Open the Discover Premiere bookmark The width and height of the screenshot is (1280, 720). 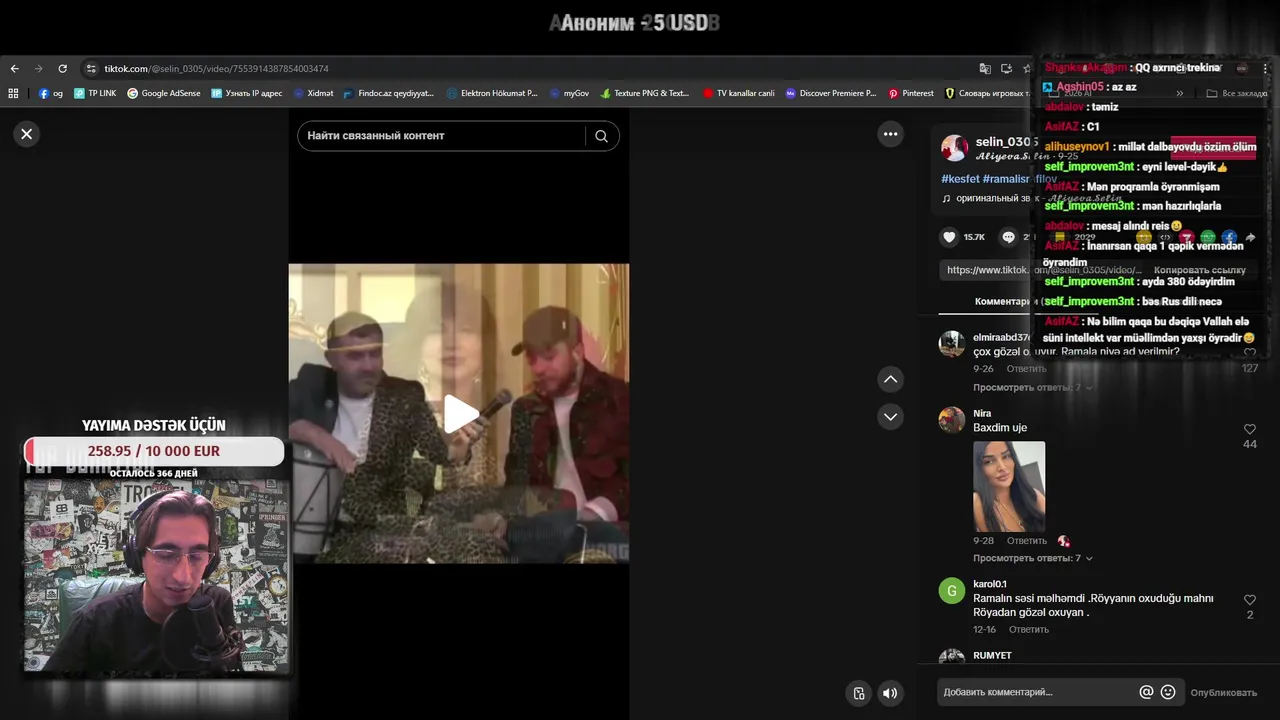(x=831, y=93)
